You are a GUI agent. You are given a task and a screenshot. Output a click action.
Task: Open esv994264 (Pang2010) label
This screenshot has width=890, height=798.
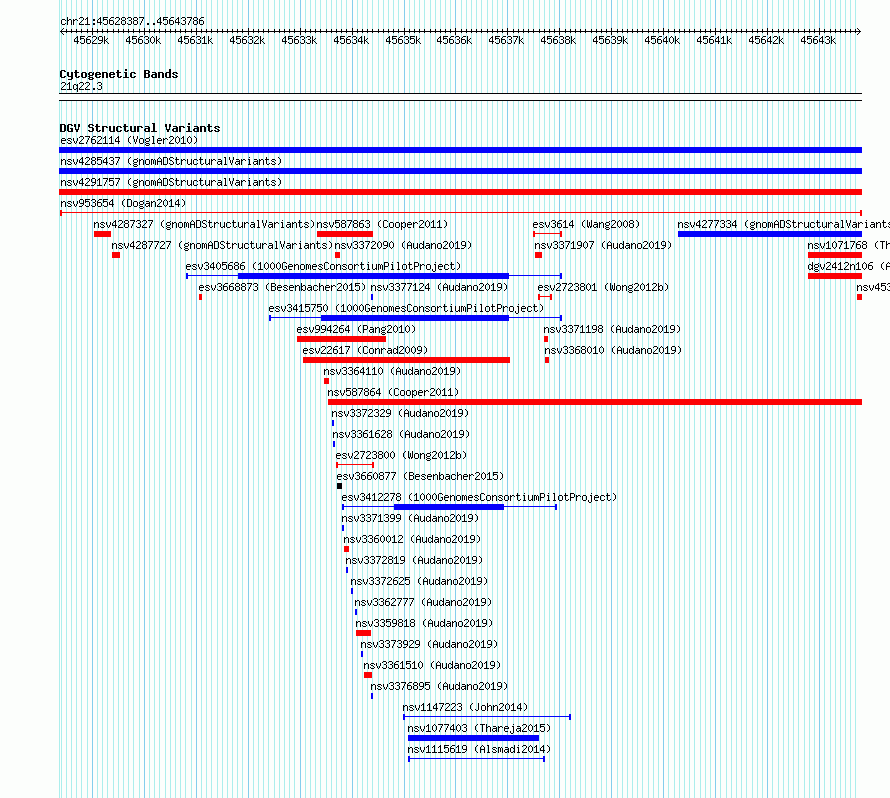coord(356,329)
